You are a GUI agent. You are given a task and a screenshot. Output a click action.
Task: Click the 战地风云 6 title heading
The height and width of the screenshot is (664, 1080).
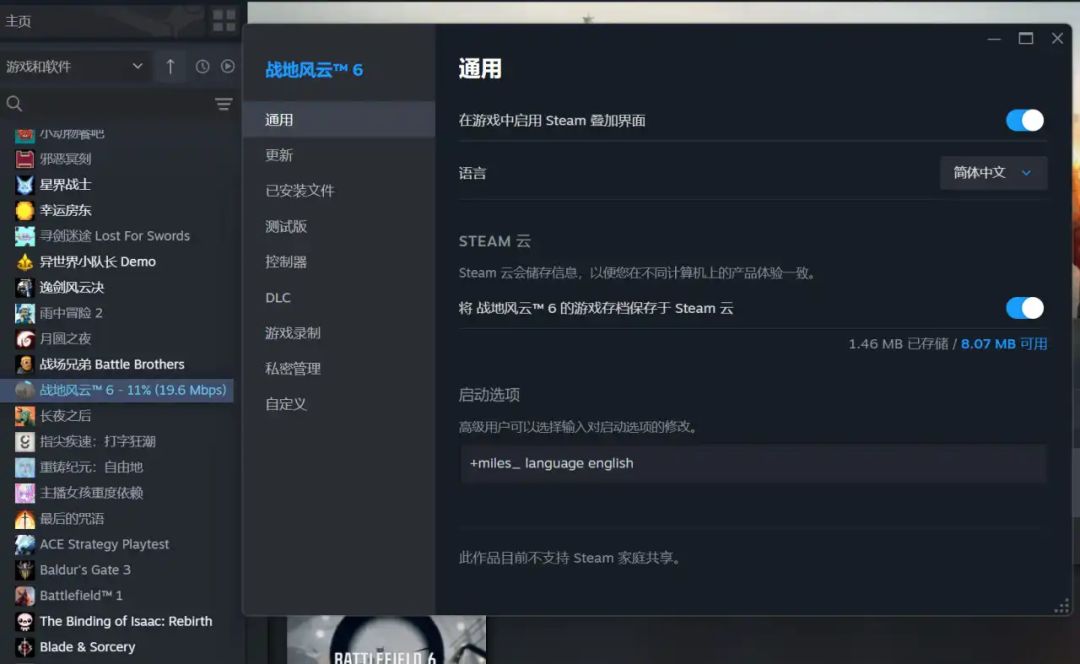click(314, 70)
